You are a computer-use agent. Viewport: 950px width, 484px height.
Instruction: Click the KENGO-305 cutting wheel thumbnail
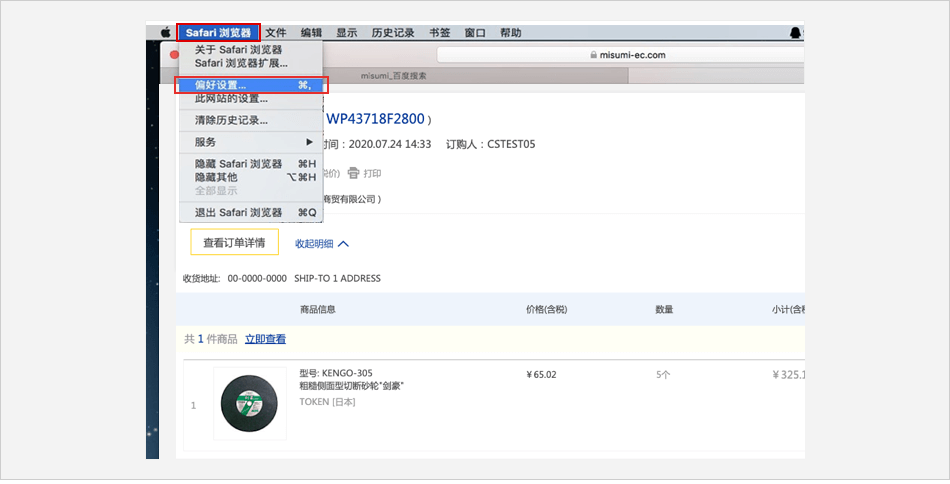[250, 403]
